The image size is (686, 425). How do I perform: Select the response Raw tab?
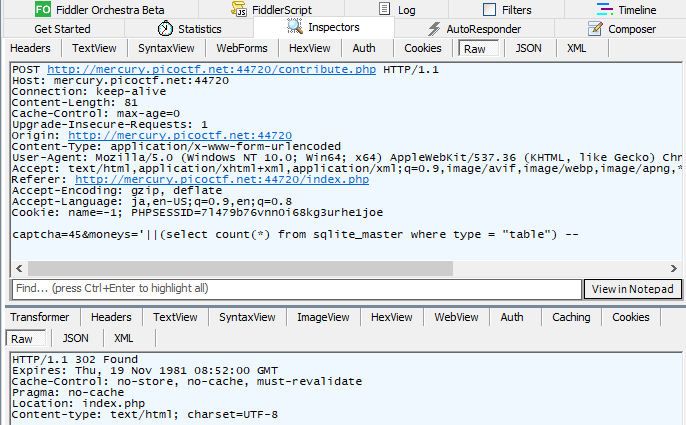click(x=25, y=339)
